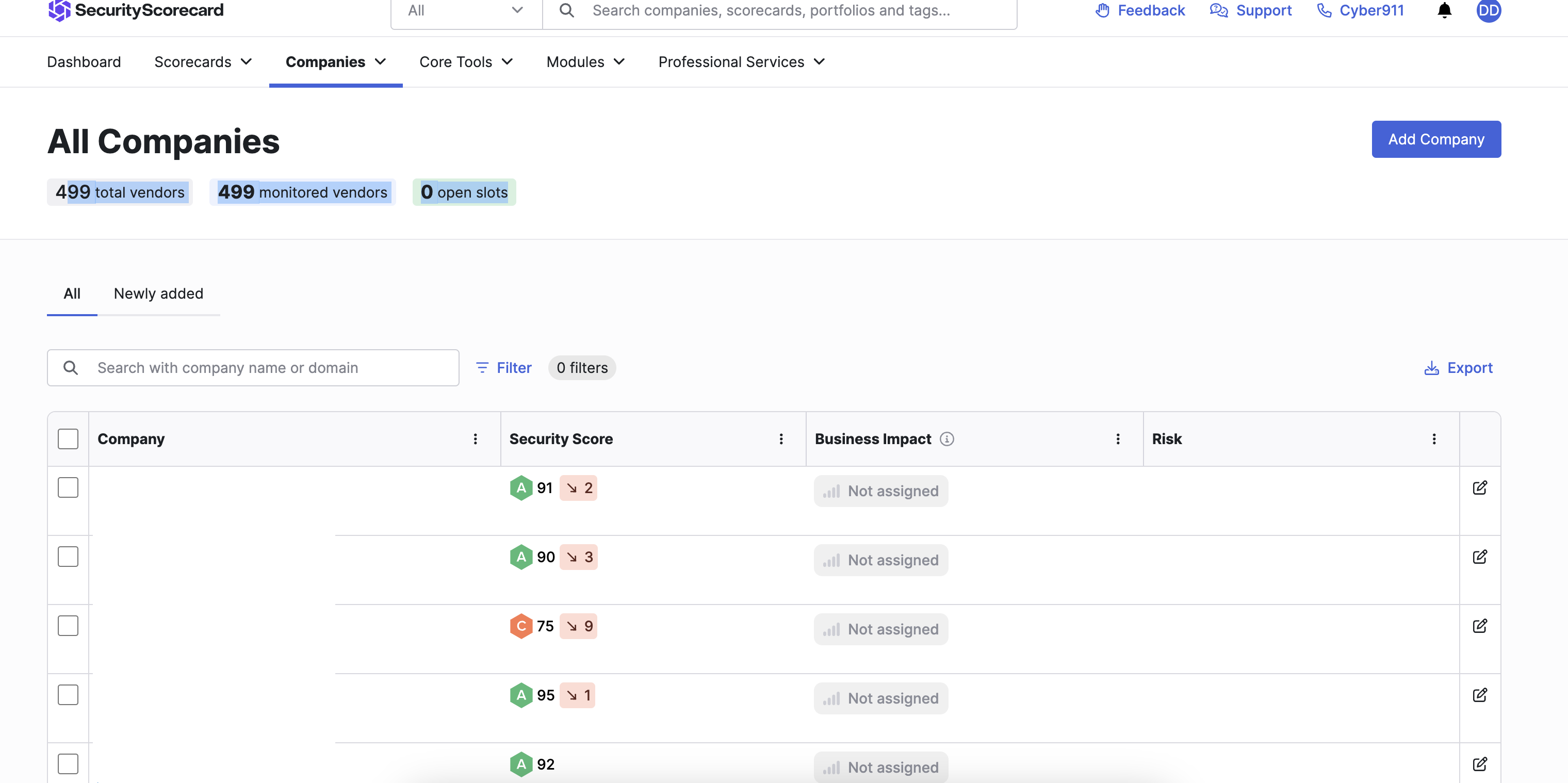Set business impact for score 90 row
This screenshot has width=1568, height=783.
point(881,560)
